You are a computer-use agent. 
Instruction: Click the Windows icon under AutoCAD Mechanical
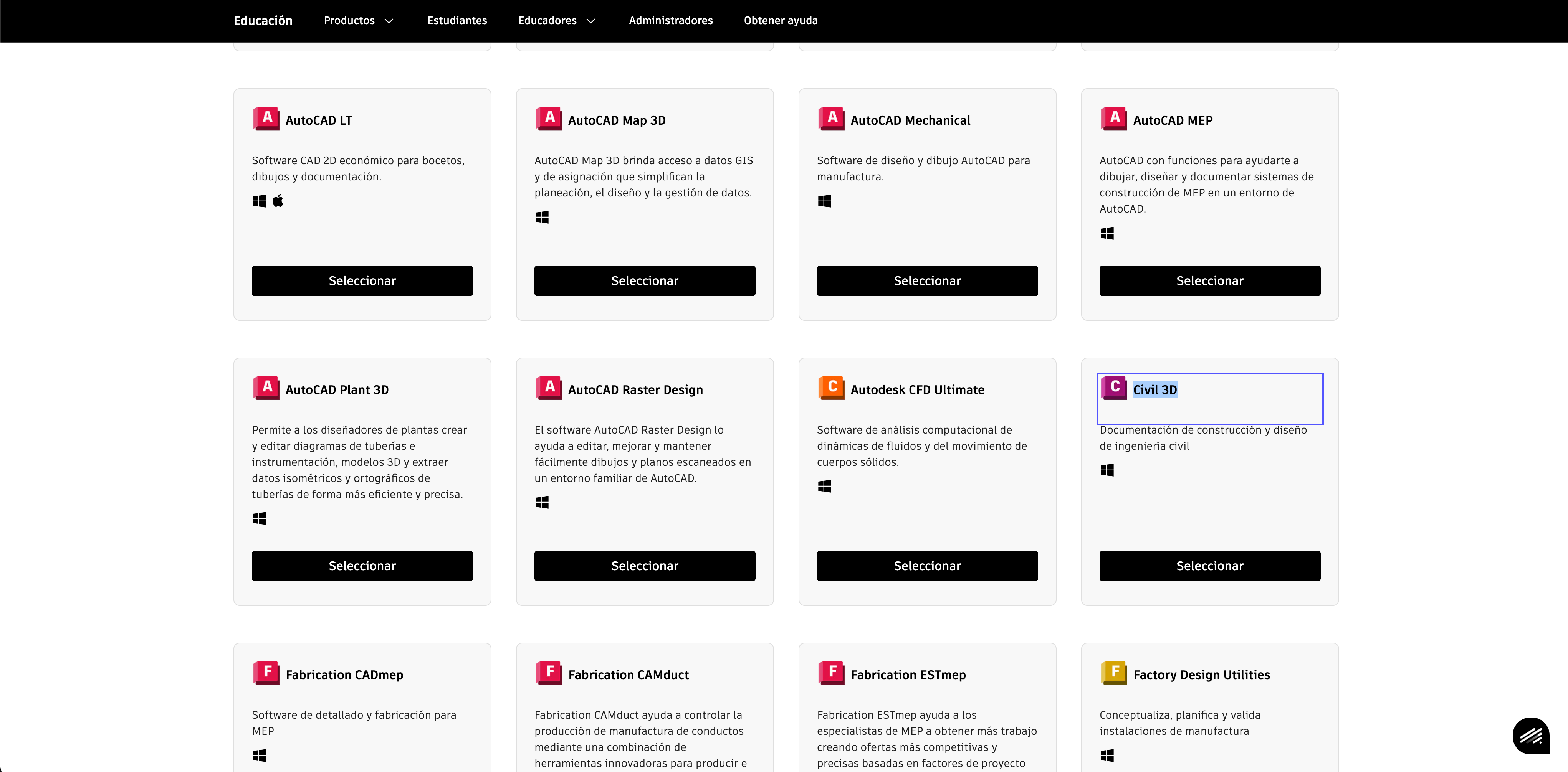click(824, 201)
